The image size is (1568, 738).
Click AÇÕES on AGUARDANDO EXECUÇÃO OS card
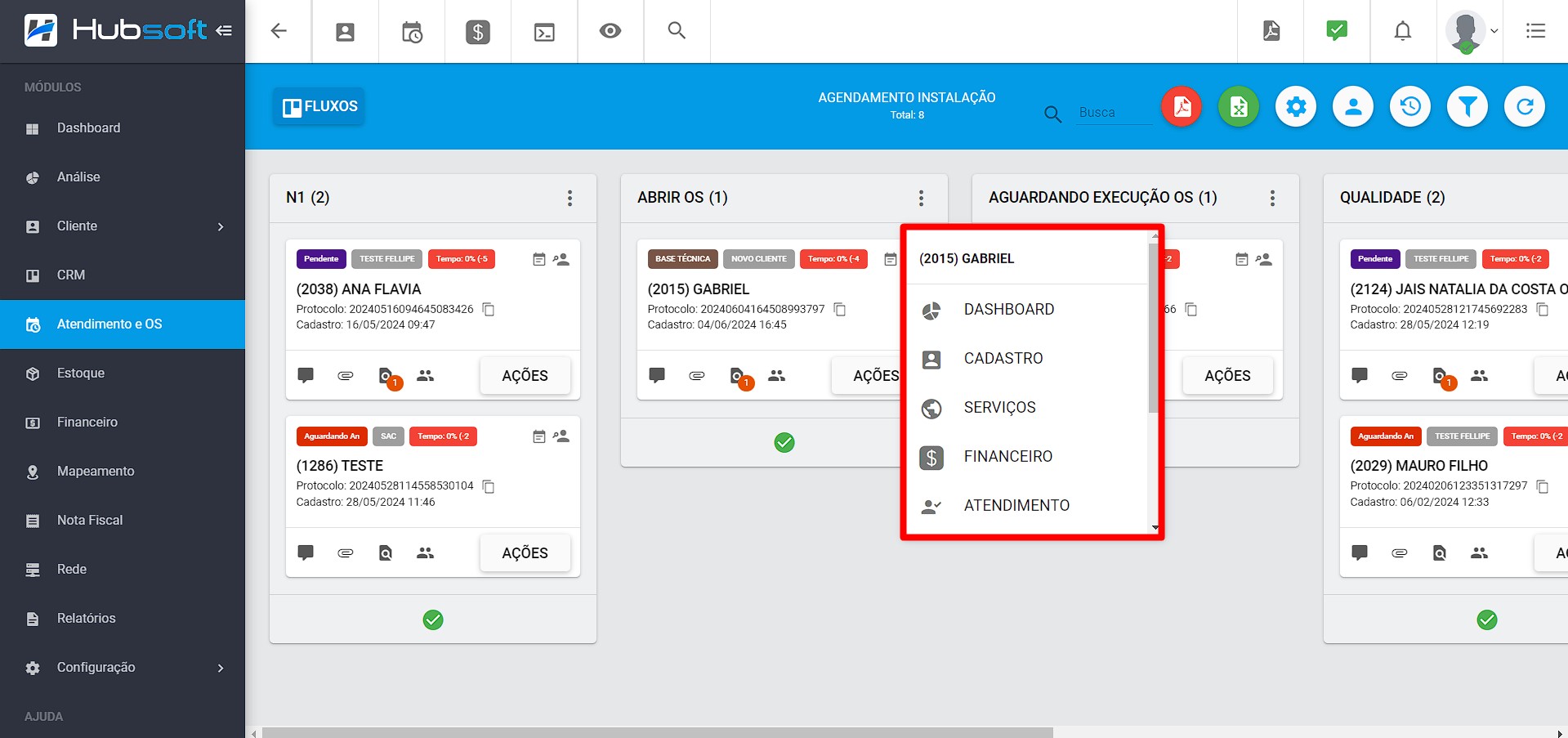point(1227,376)
